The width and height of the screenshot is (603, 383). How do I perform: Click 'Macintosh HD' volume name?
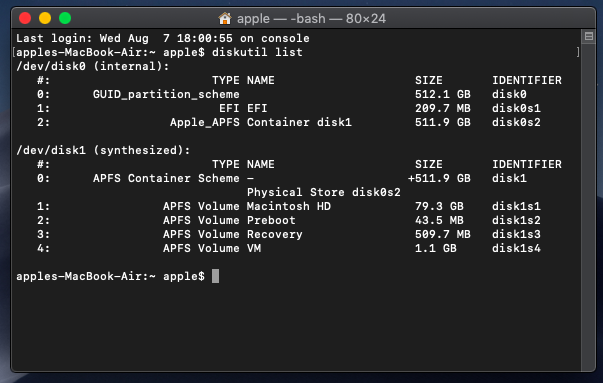point(288,206)
